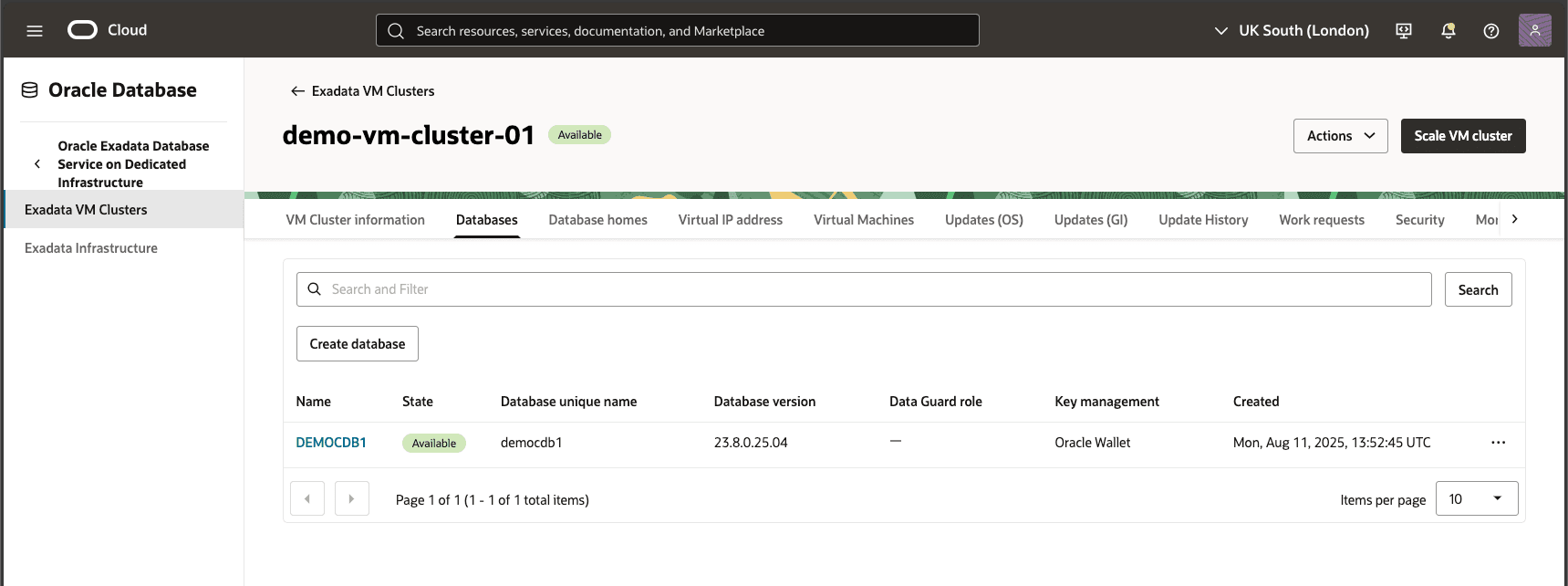Viewport: 1568px width, 586px height.
Task: Switch to Virtual Machines tab
Action: [x=864, y=220]
